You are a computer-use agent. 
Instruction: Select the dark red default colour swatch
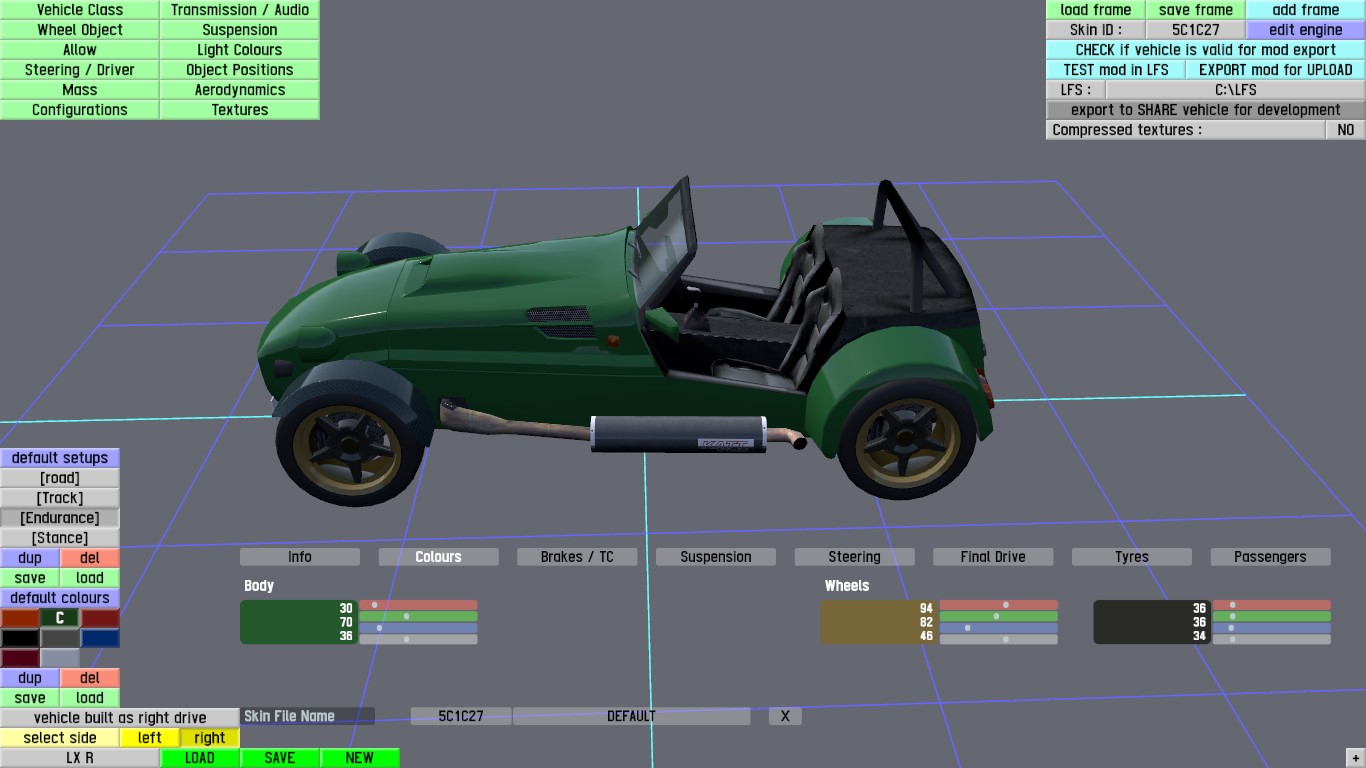click(100, 618)
